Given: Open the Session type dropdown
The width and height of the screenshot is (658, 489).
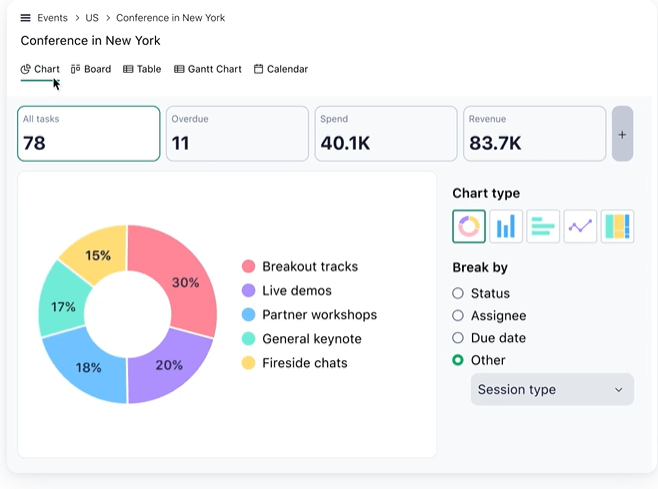Looking at the screenshot, I should [552, 390].
